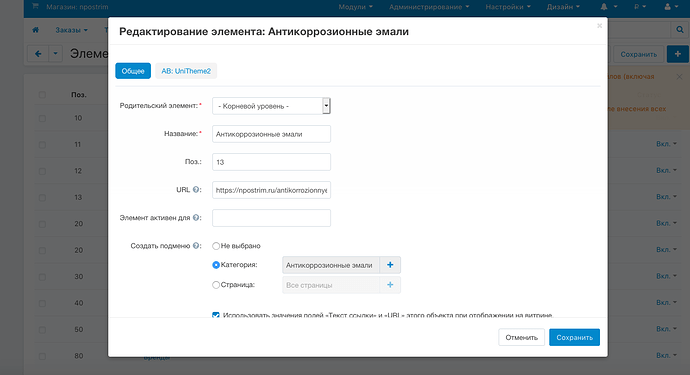Image resolution: width=690 pixels, height=375 pixels.
Task: Open the Заказы dropdown menu
Action: (71, 30)
